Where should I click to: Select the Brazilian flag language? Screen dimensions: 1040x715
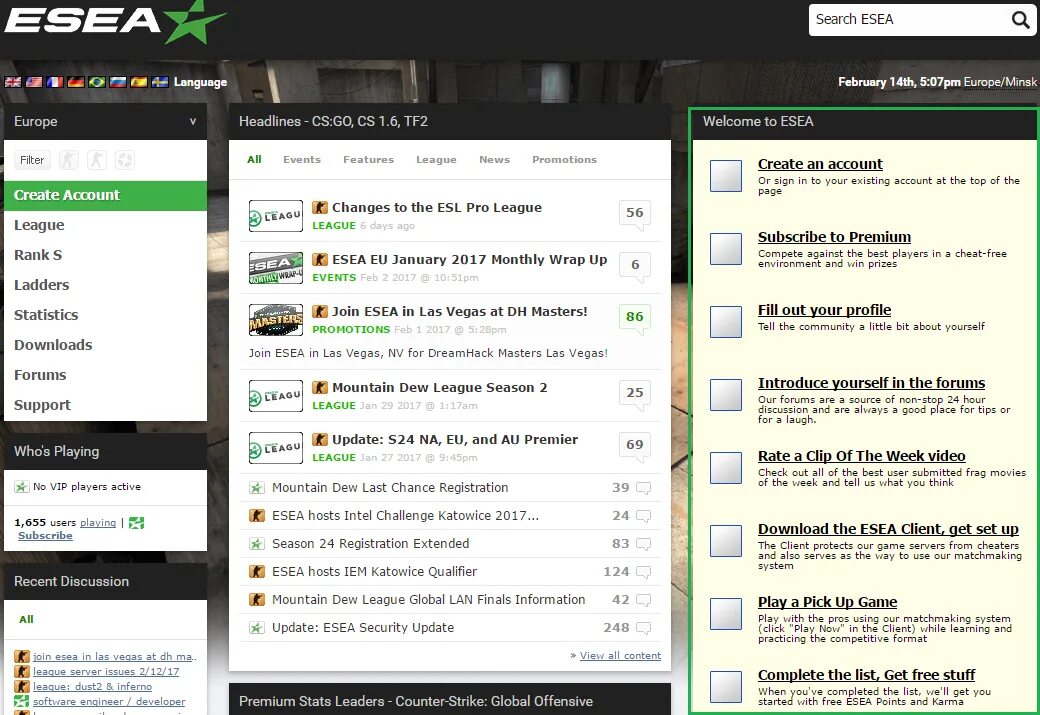(97, 82)
